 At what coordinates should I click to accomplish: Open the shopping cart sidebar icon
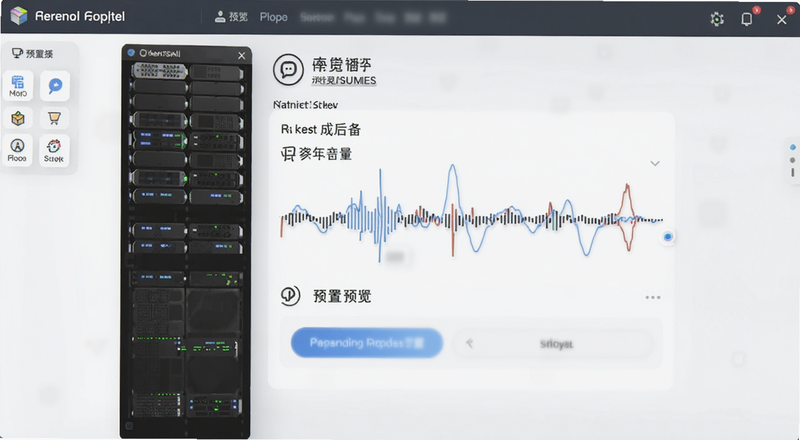[x=54, y=118]
